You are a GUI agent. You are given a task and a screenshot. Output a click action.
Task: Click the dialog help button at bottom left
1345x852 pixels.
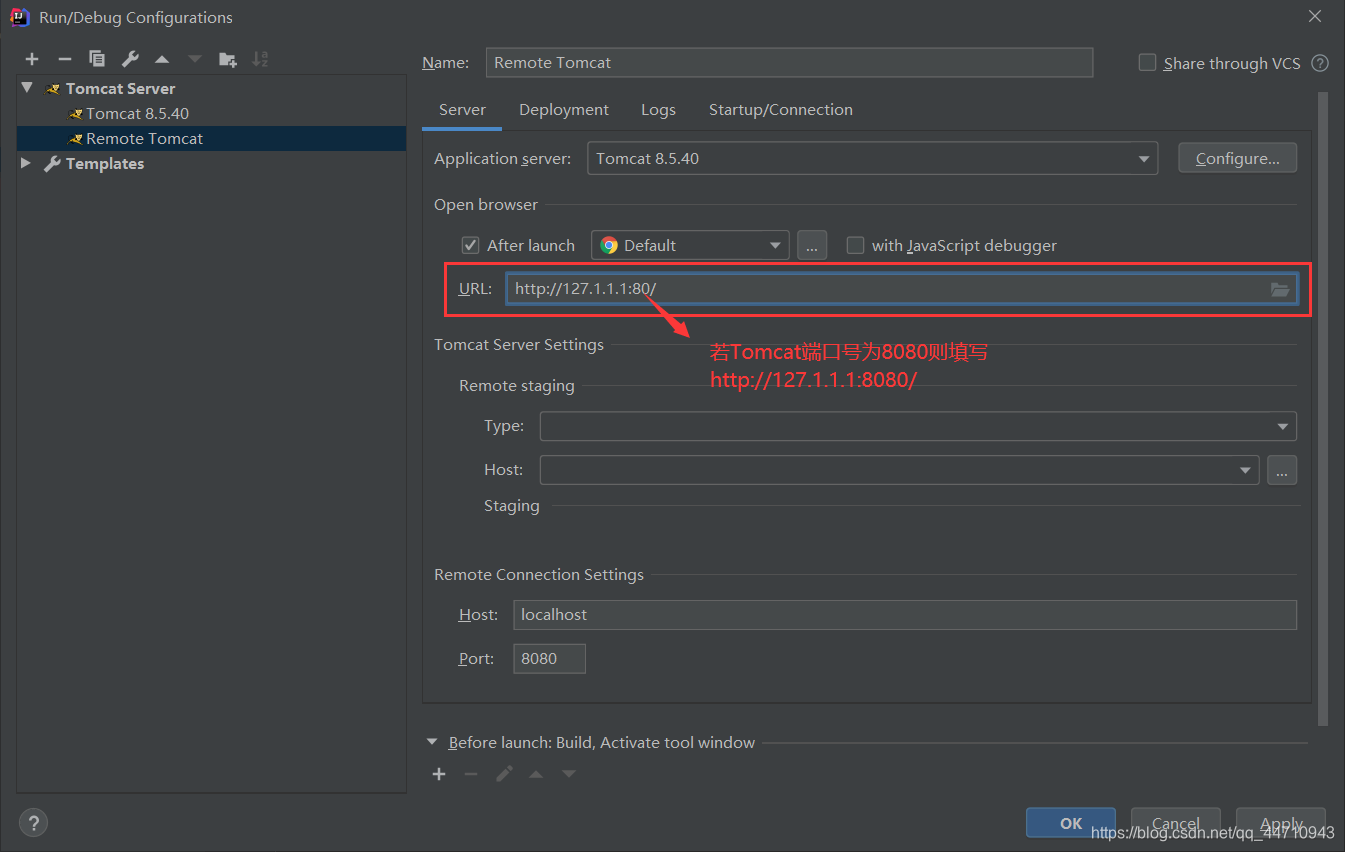[33, 823]
